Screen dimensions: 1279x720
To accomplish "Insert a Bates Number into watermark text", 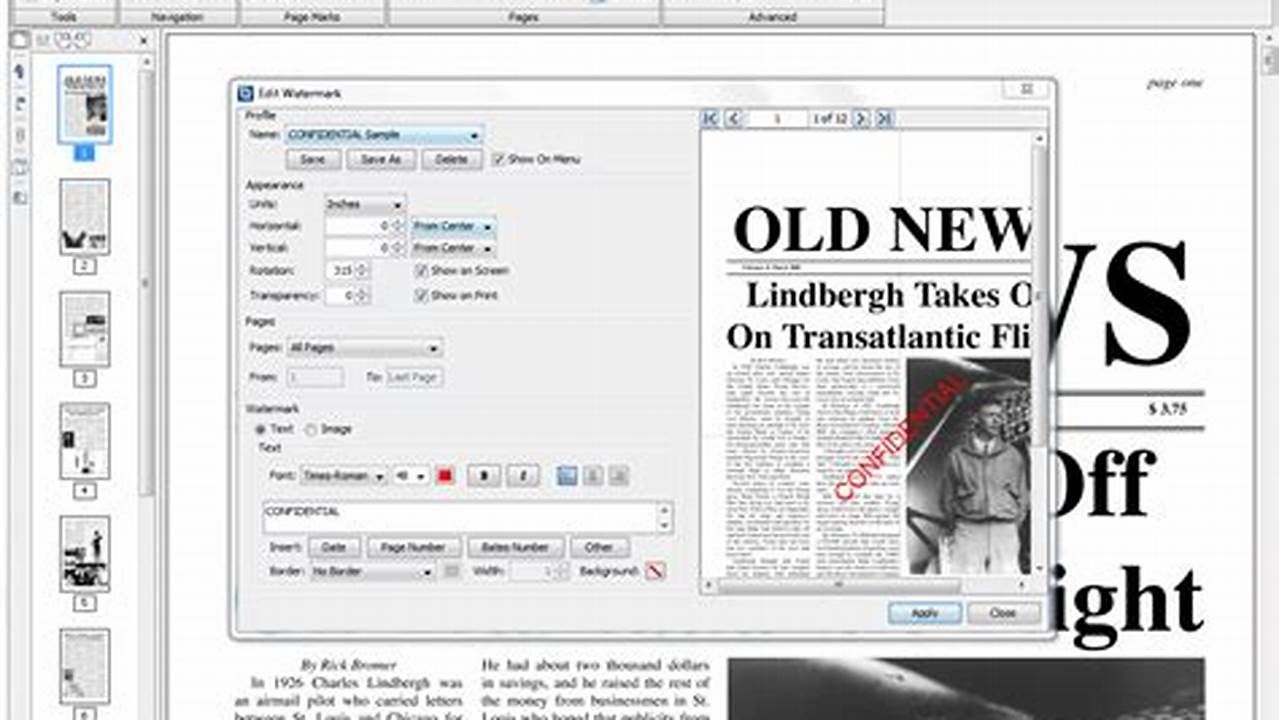I will pyautogui.click(x=518, y=547).
